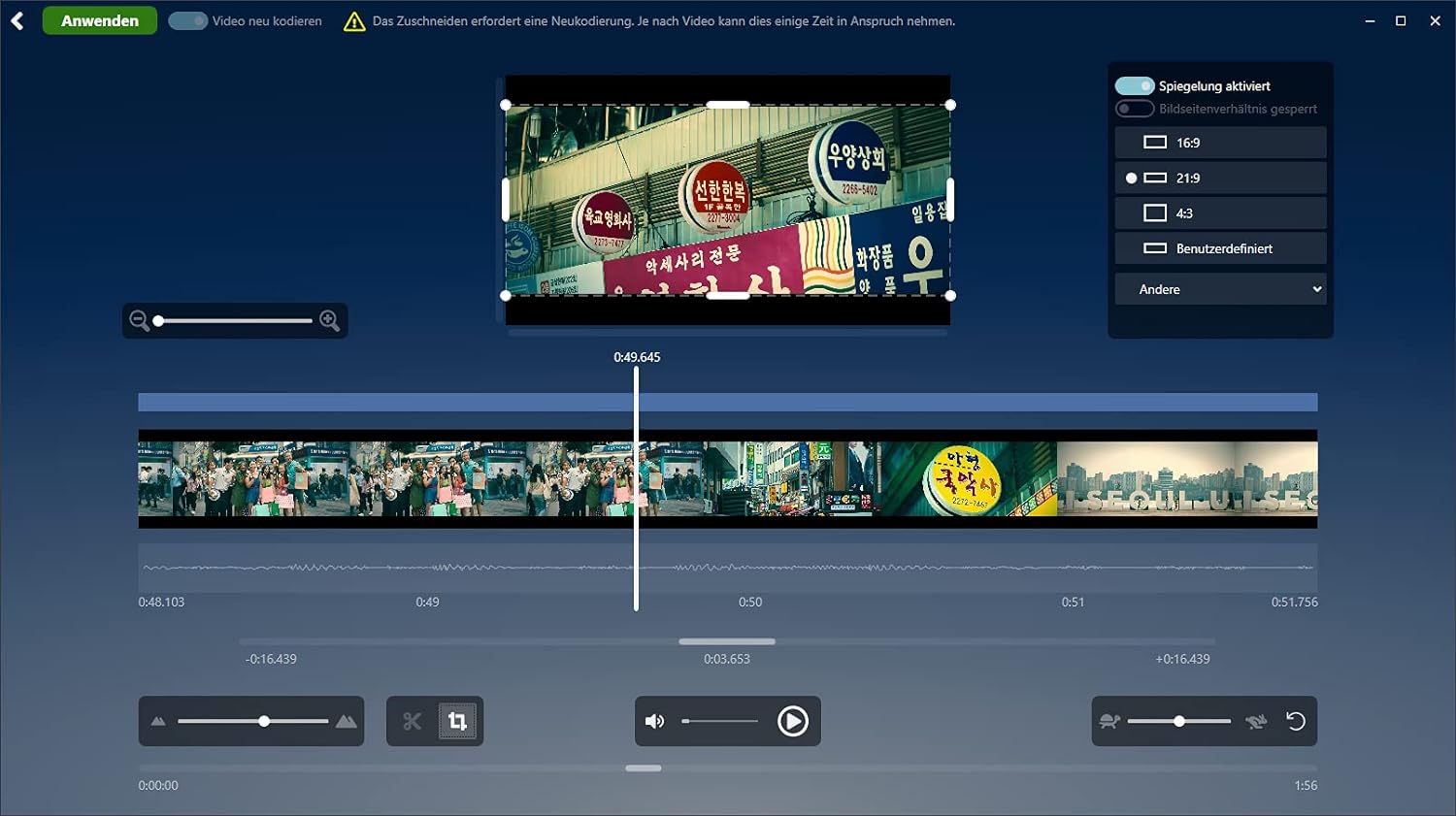Choose the 4:3 aspect ratio option

pyautogui.click(x=1220, y=213)
